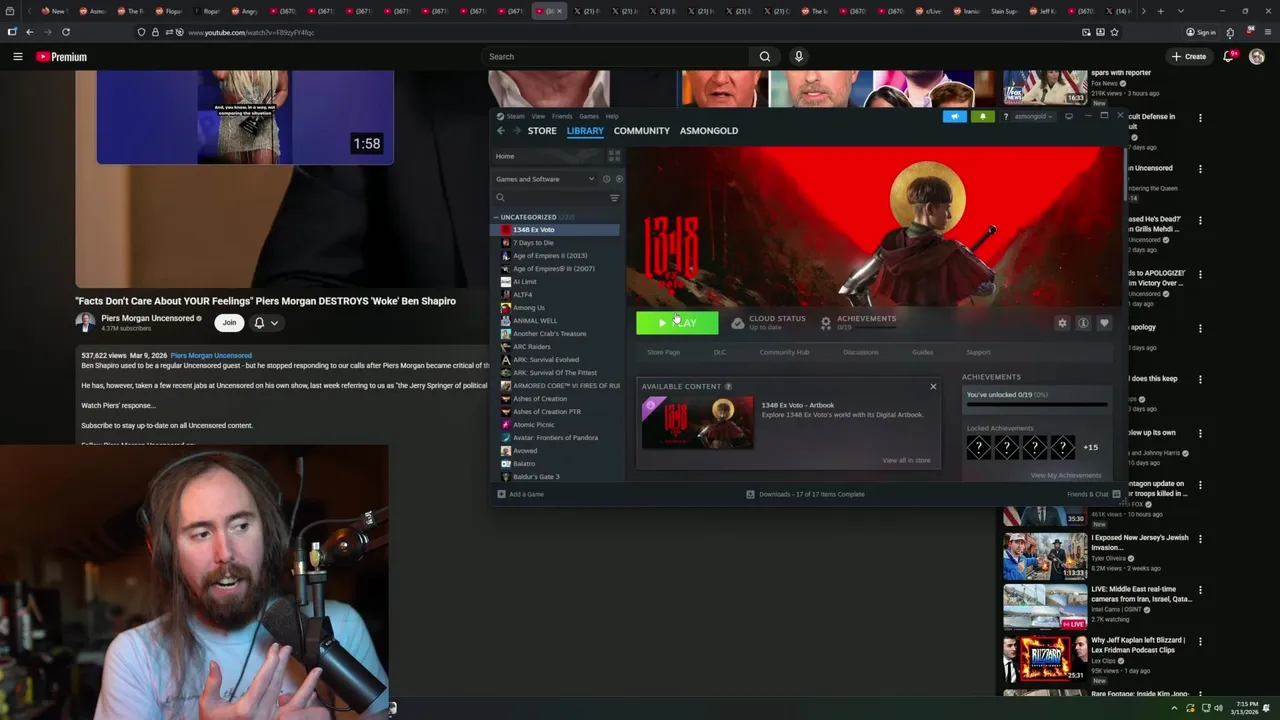
Task: Open more options for 'Why Jeff Kaplan left Blizzard'
Action: [1200, 642]
